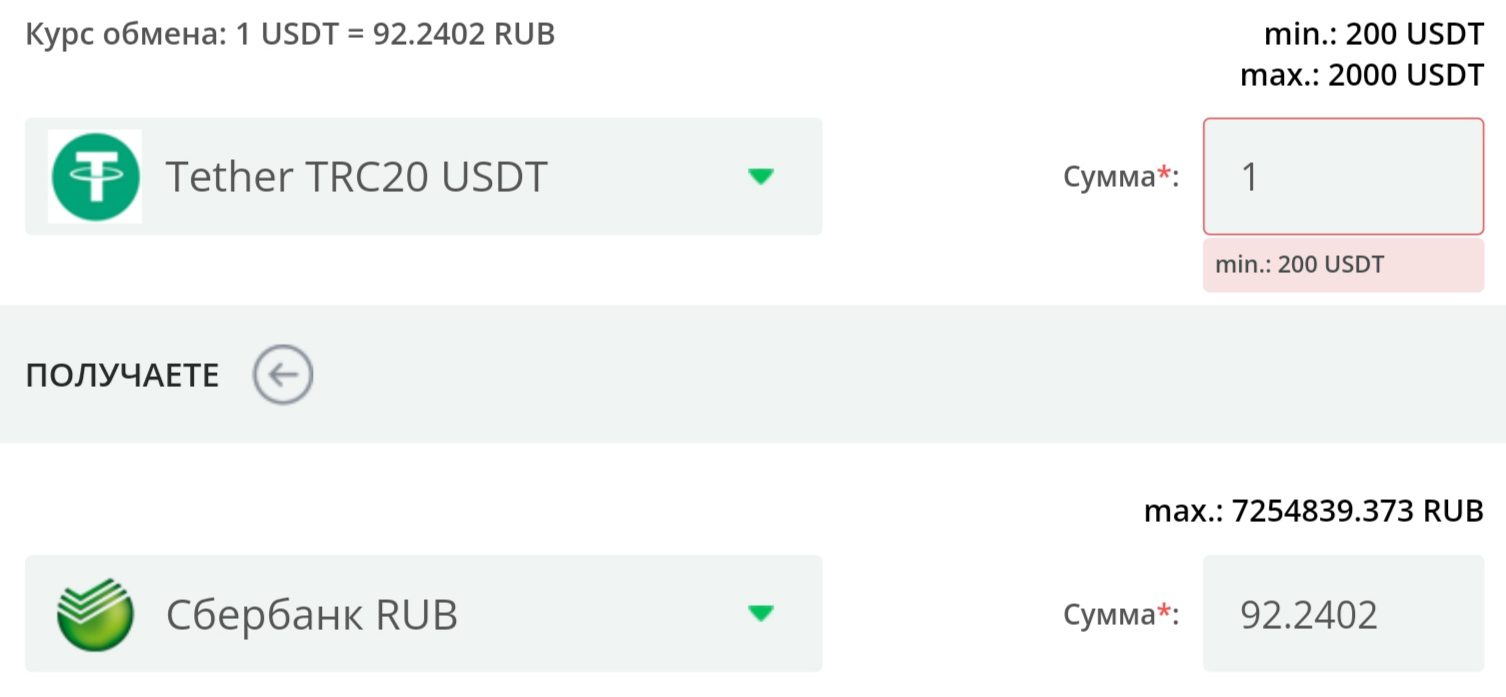This screenshot has height=697, width=1506.
Task: Open dropdown arrow beside Tether TRC20 USDT
Action: point(761,177)
